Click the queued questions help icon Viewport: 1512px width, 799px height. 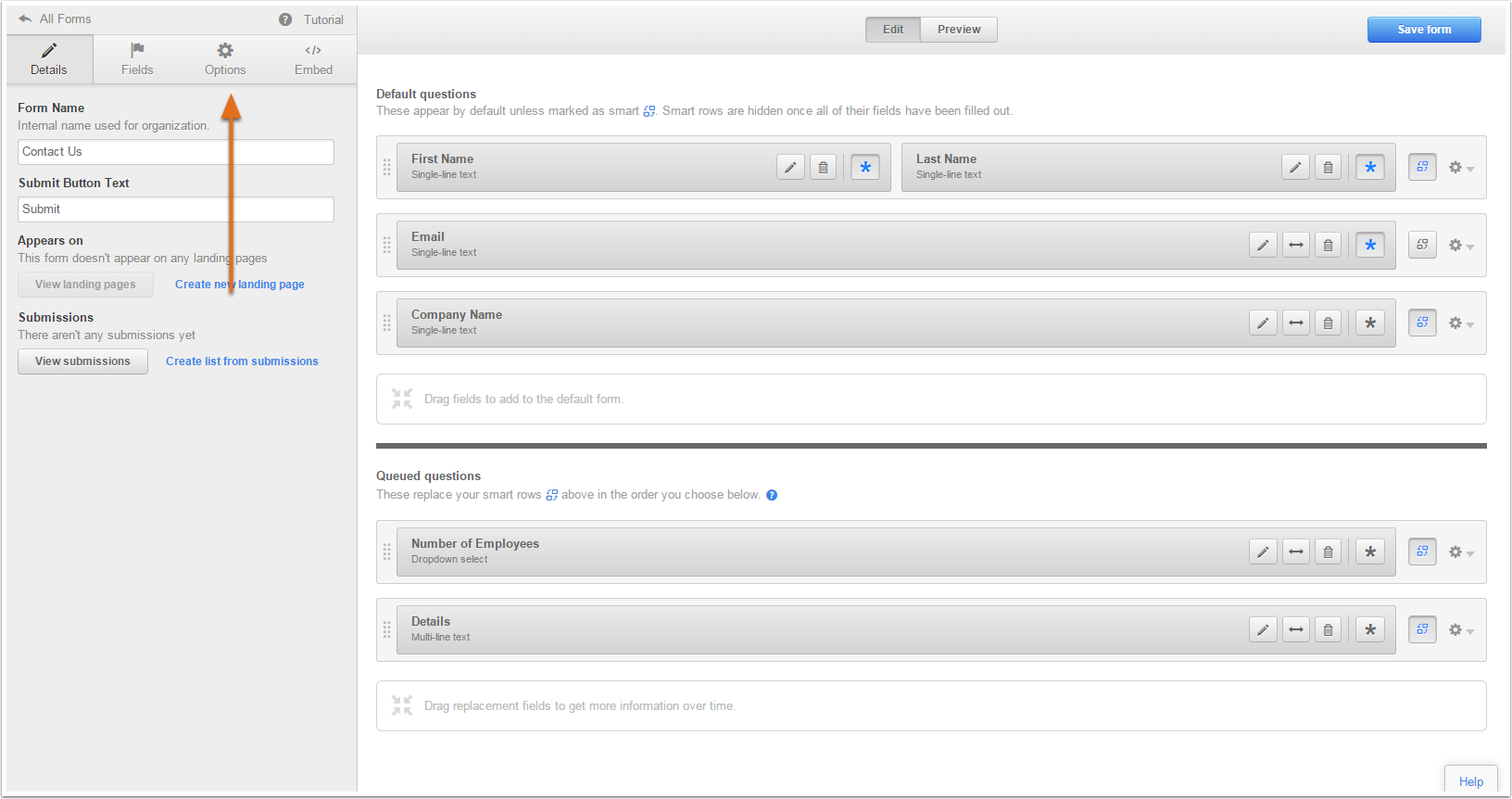coord(772,495)
